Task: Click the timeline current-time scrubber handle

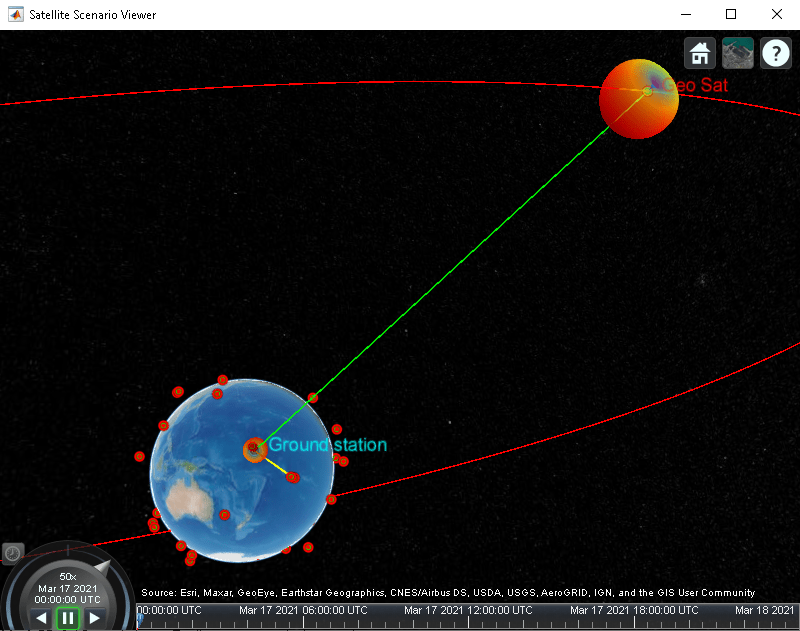Action: pyautogui.click(x=139, y=620)
